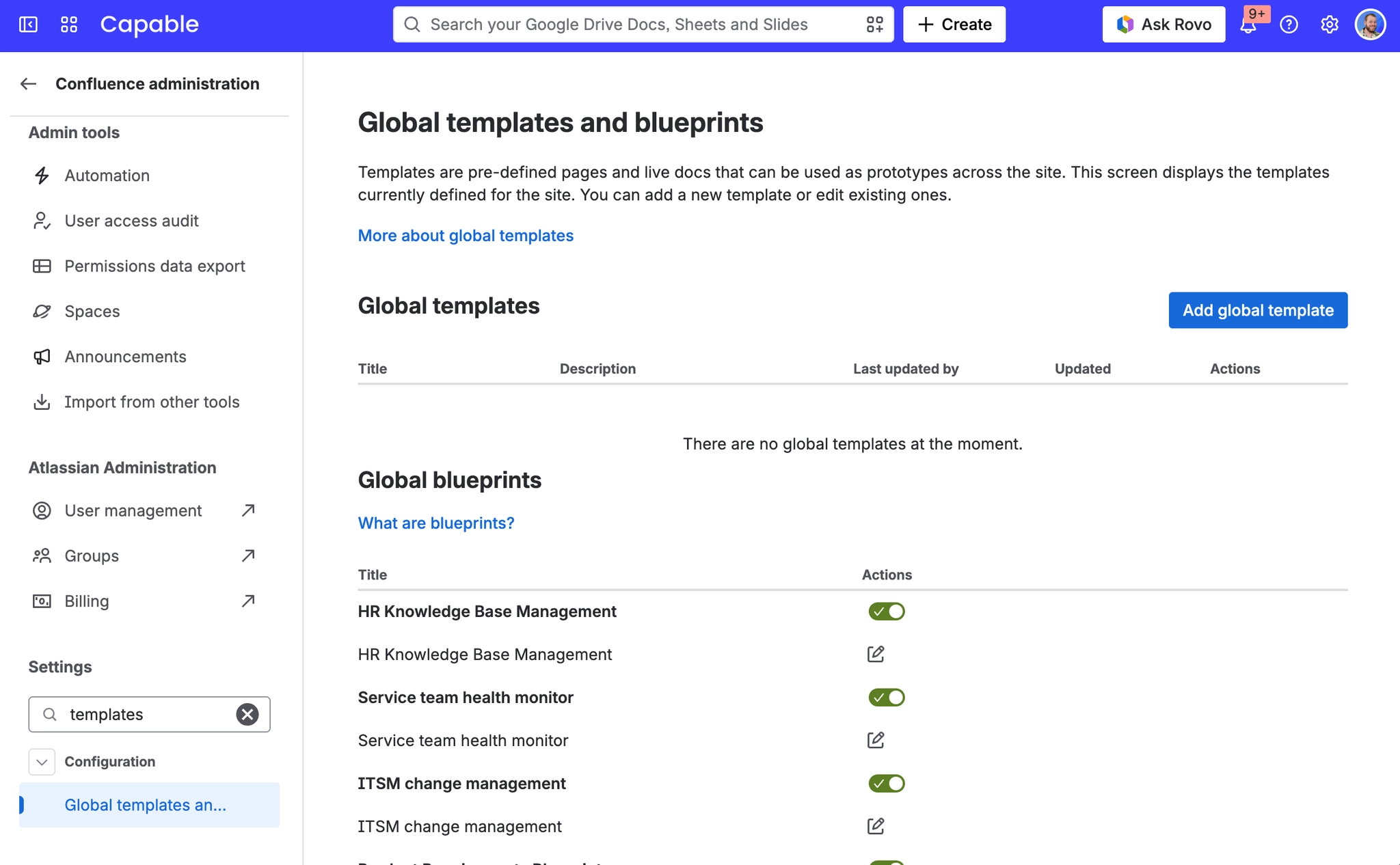The width and height of the screenshot is (1400, 865).
Task: Click the Spaces planet icon
Action: pyautogui.click(x=42, y=312)
